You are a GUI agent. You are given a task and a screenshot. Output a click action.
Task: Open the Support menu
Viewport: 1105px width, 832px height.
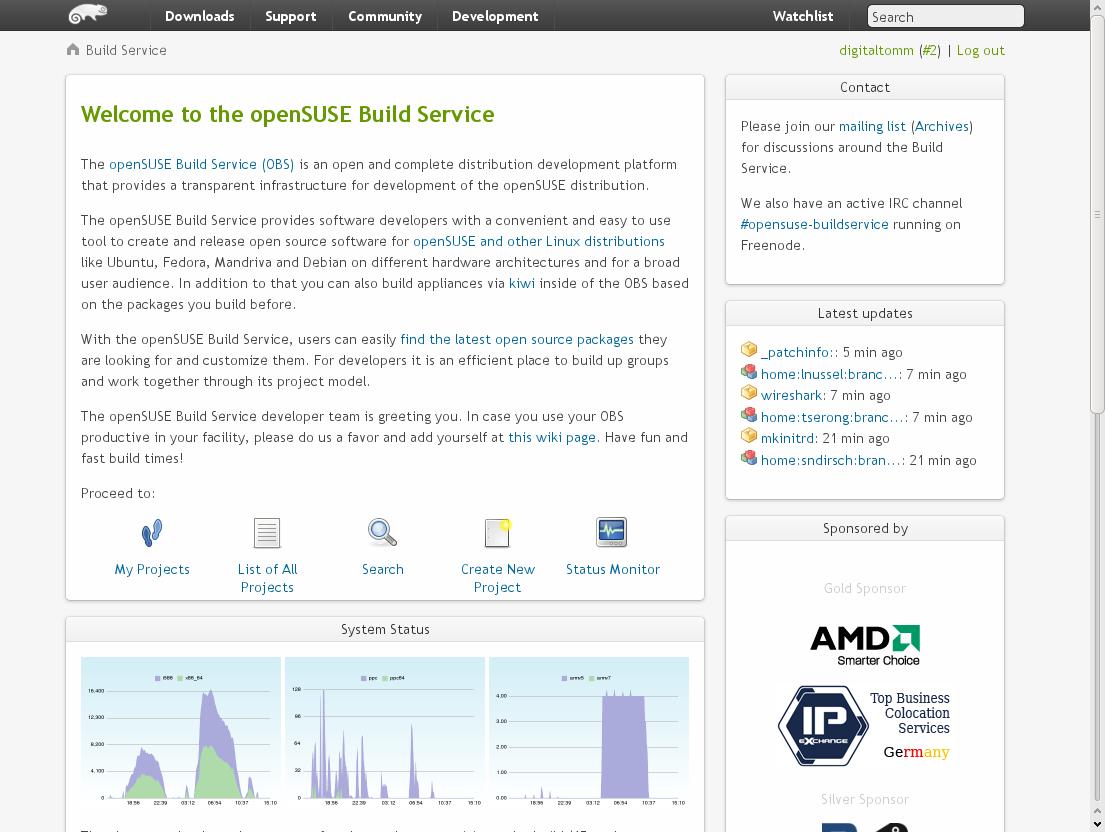(290, 16)
